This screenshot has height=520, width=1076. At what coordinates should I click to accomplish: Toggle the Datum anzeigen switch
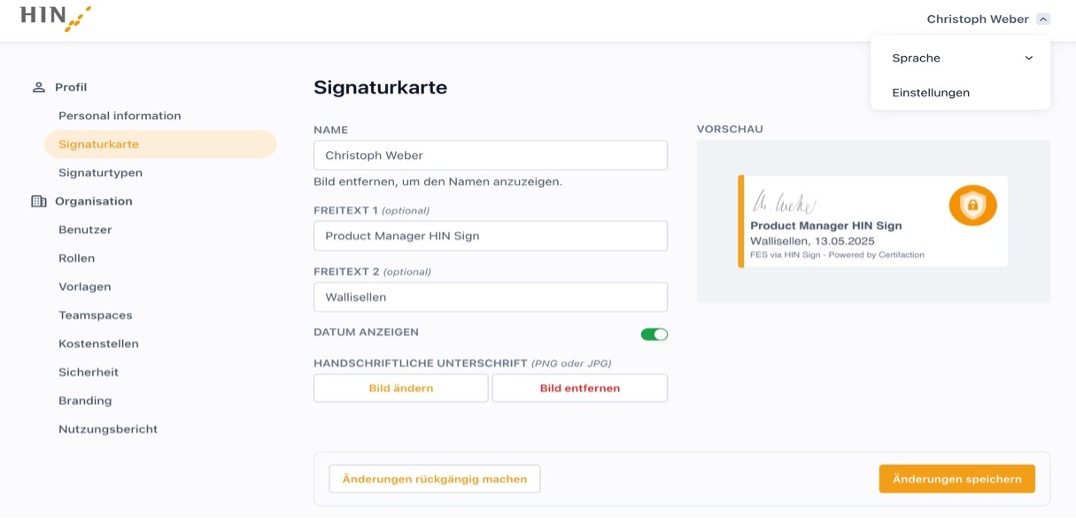(x=654, y=334)
